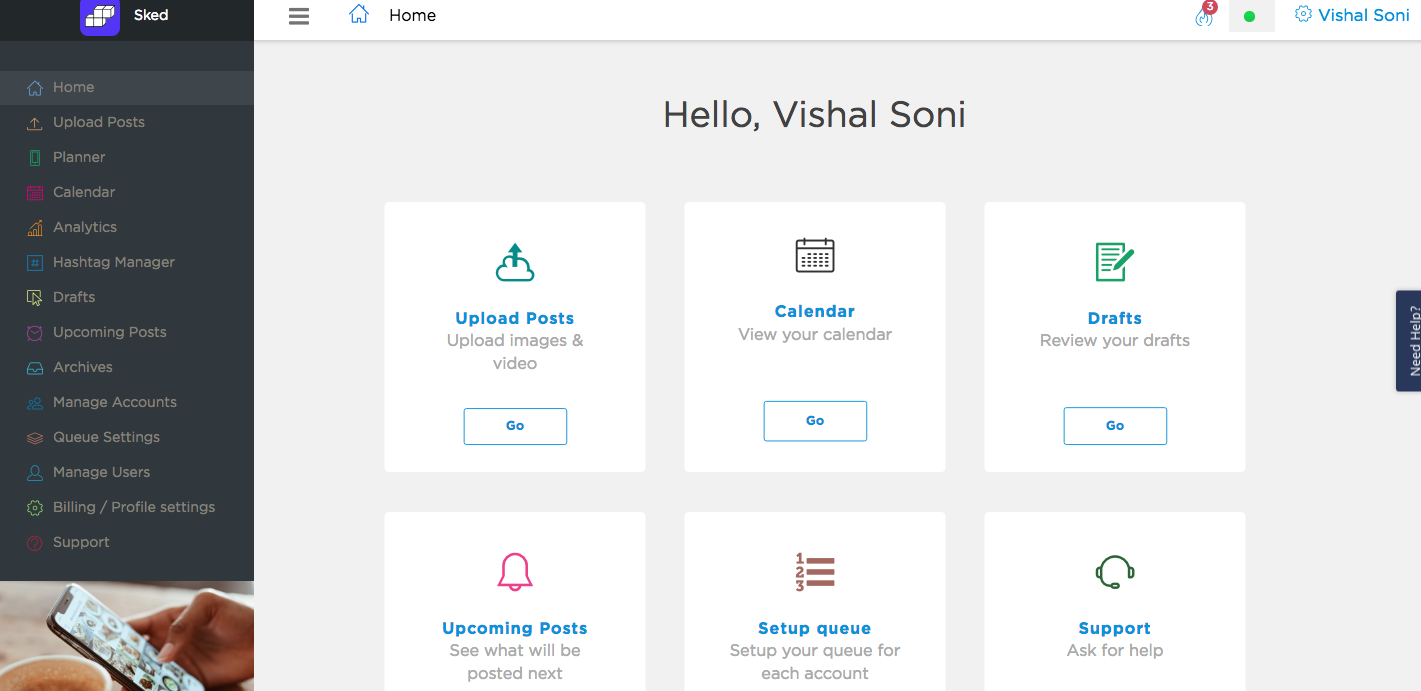Open settings gear next to Vishal Soni
Viewport: 1421px width, 691px height.
(1303, 15)
